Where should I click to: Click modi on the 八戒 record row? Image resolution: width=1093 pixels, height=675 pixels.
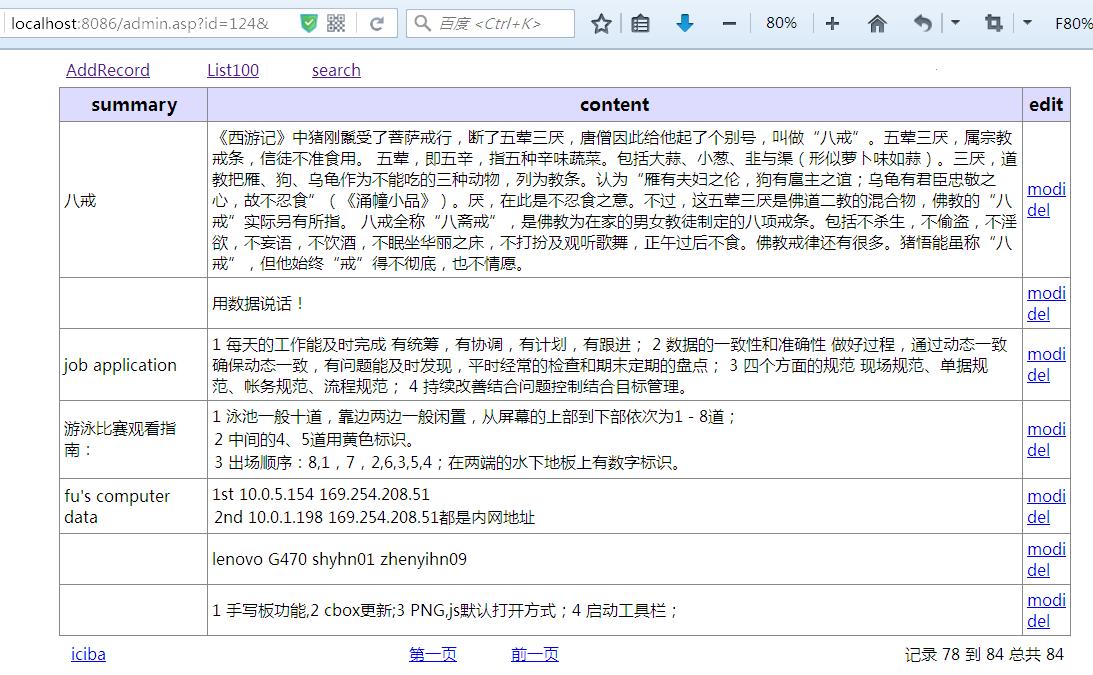tap(1046, 188)
